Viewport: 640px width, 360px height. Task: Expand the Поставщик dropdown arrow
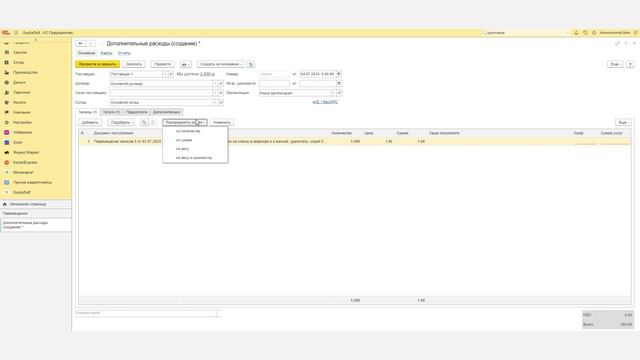165,74
